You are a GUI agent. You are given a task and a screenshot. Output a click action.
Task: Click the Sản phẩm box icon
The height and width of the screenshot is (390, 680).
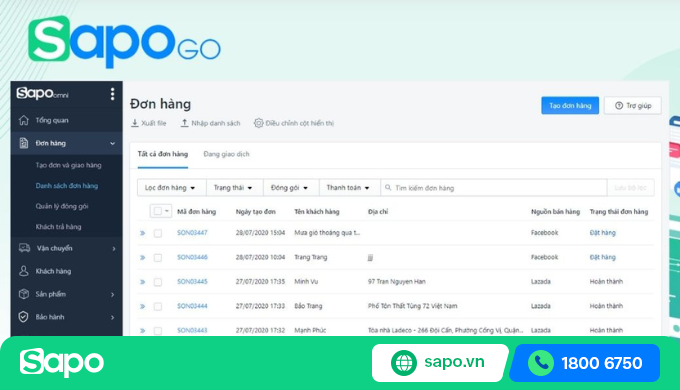point(24,294)
